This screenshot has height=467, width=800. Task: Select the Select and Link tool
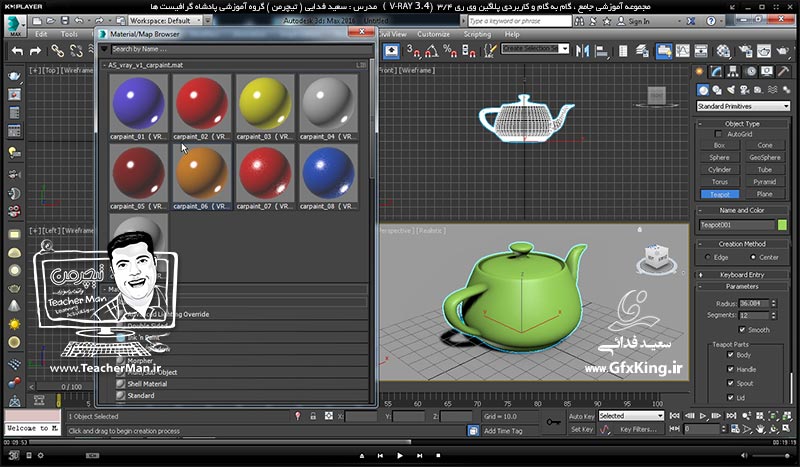coord(57,51)
